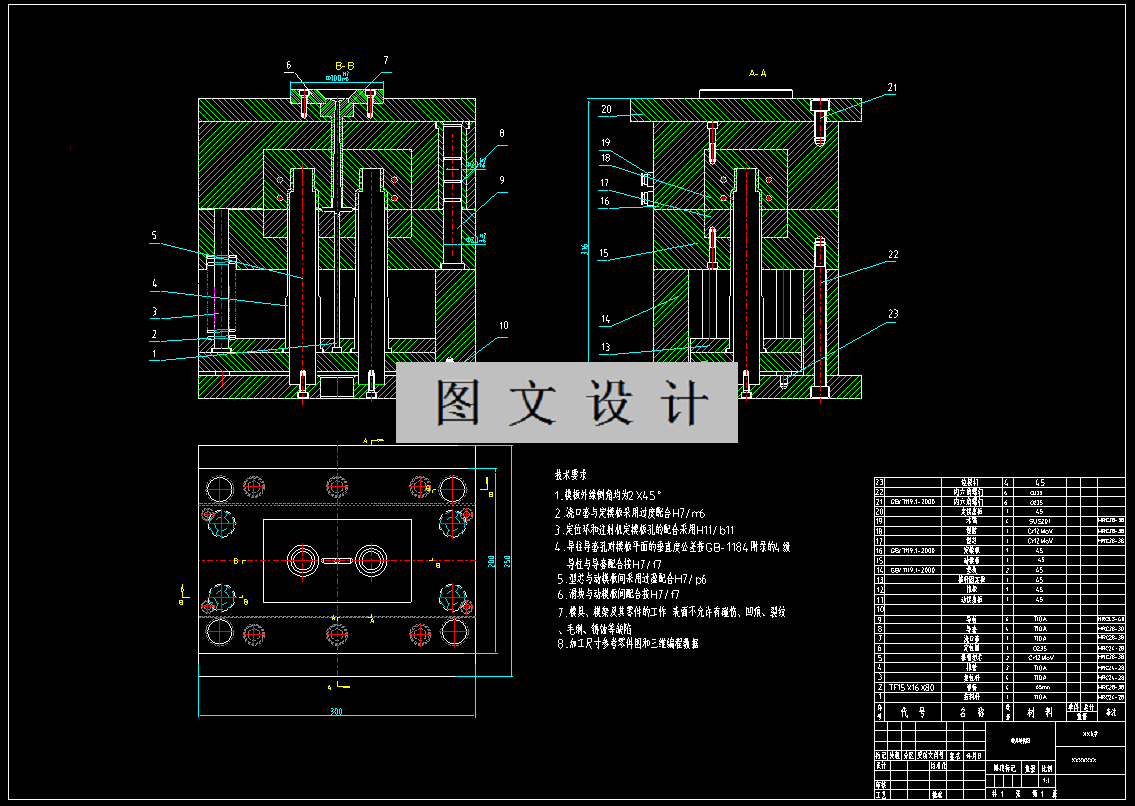
Task: Click technical note 3 mentioning H11/b11
Action: (x=644, y=530)
